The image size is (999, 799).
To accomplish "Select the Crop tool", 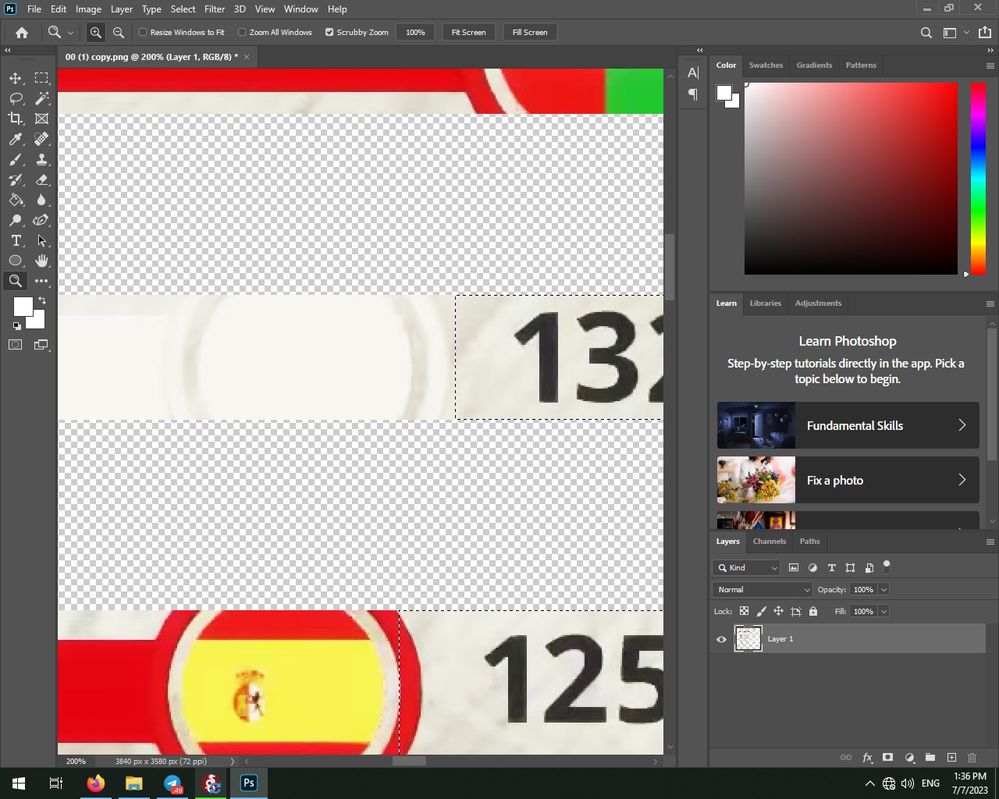I will [x=15, y=119].
